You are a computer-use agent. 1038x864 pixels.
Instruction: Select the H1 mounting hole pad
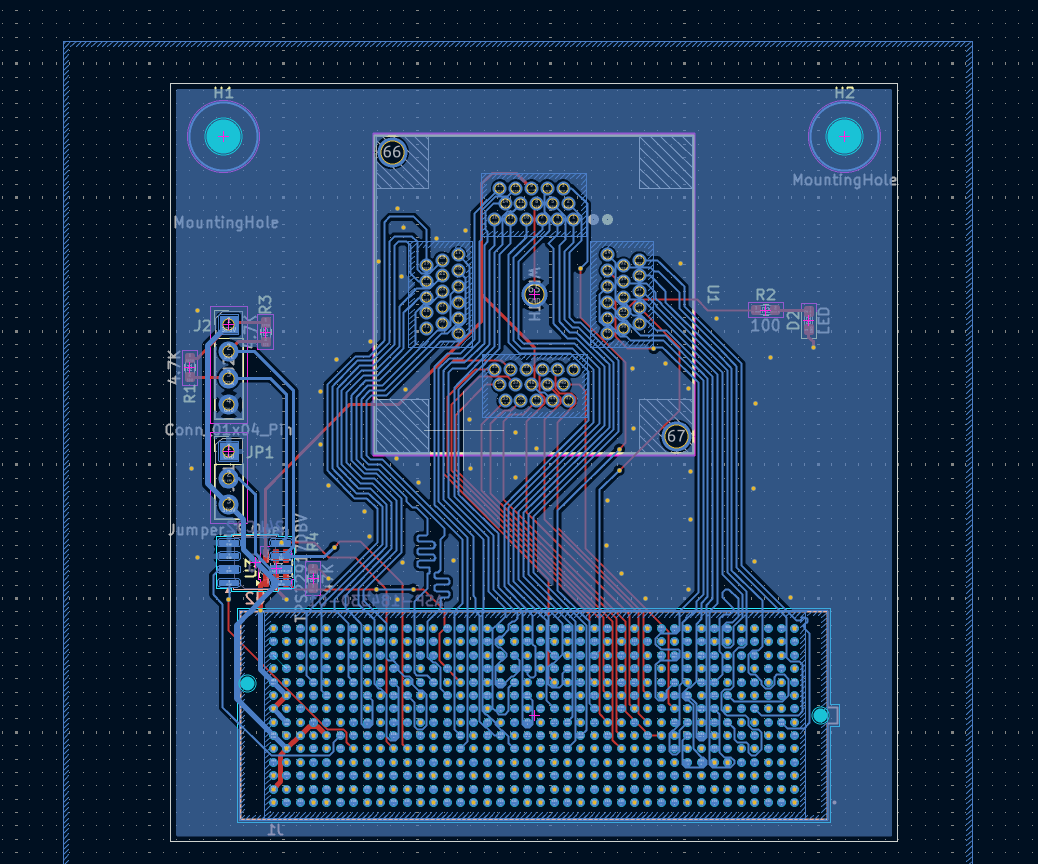tap(224, 136)
